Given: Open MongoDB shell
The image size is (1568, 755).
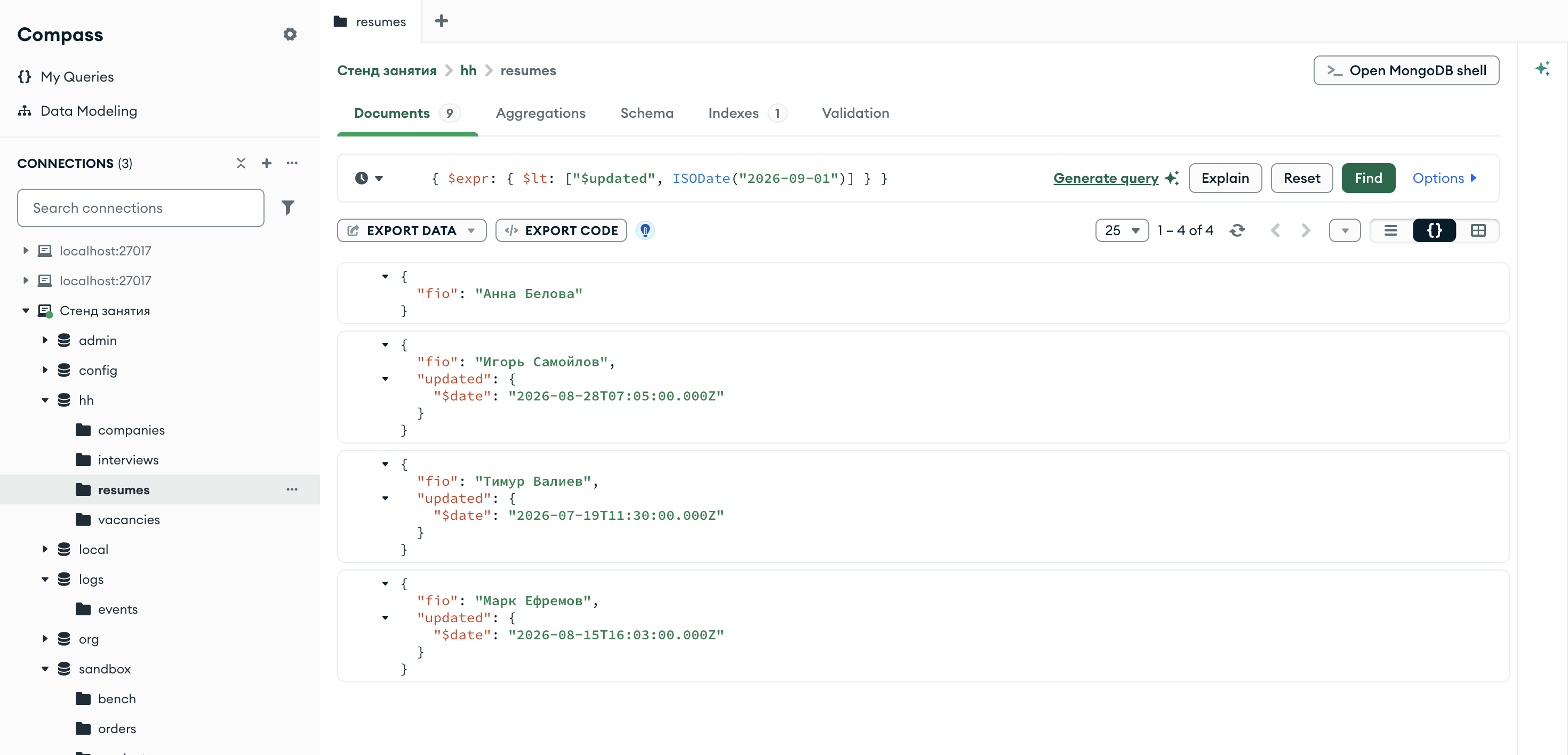Looking at the screenshot, I should pyautogui.click(x=1406, y=70).
